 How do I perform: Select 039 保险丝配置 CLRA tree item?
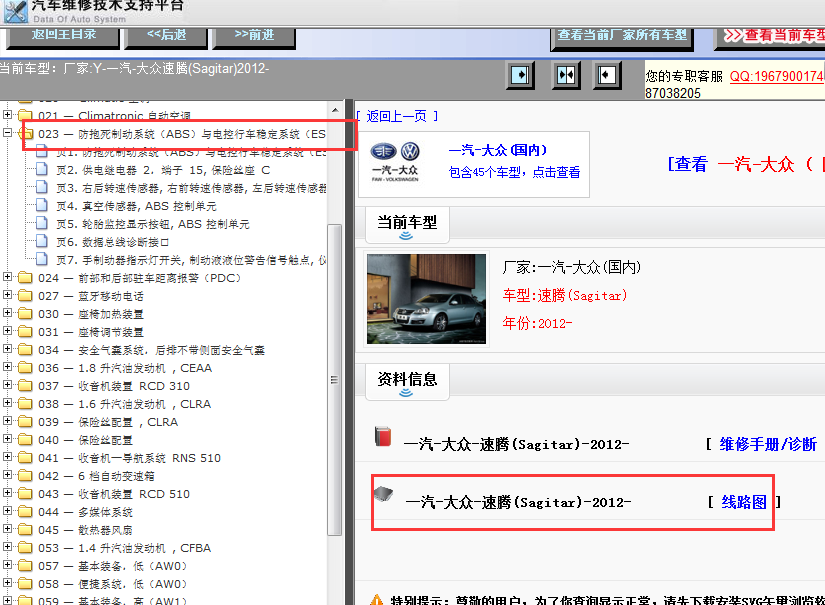[x=108, y=422]
